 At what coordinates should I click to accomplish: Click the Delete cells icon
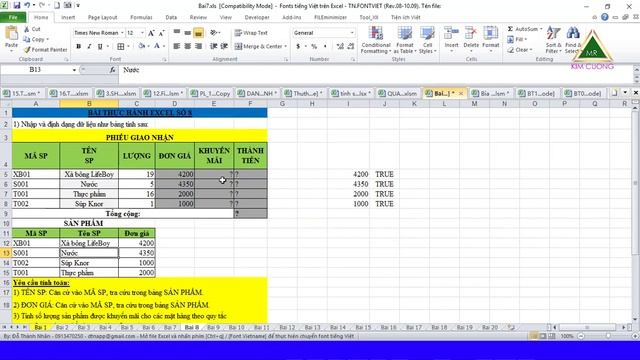471,33
